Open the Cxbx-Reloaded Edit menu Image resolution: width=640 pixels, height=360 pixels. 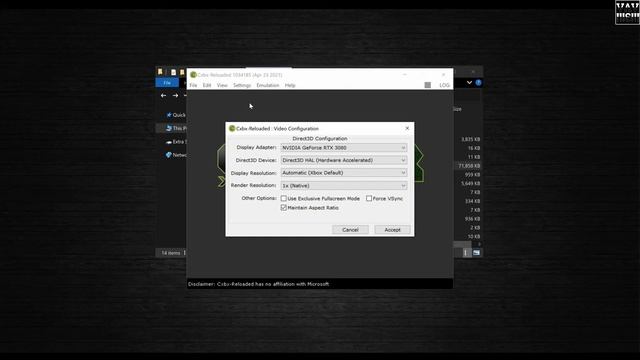click(207, 85)
